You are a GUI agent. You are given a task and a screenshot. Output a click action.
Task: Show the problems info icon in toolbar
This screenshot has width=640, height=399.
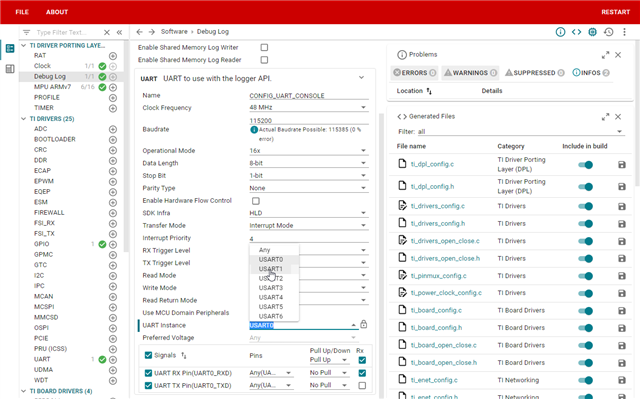point(560,32)
